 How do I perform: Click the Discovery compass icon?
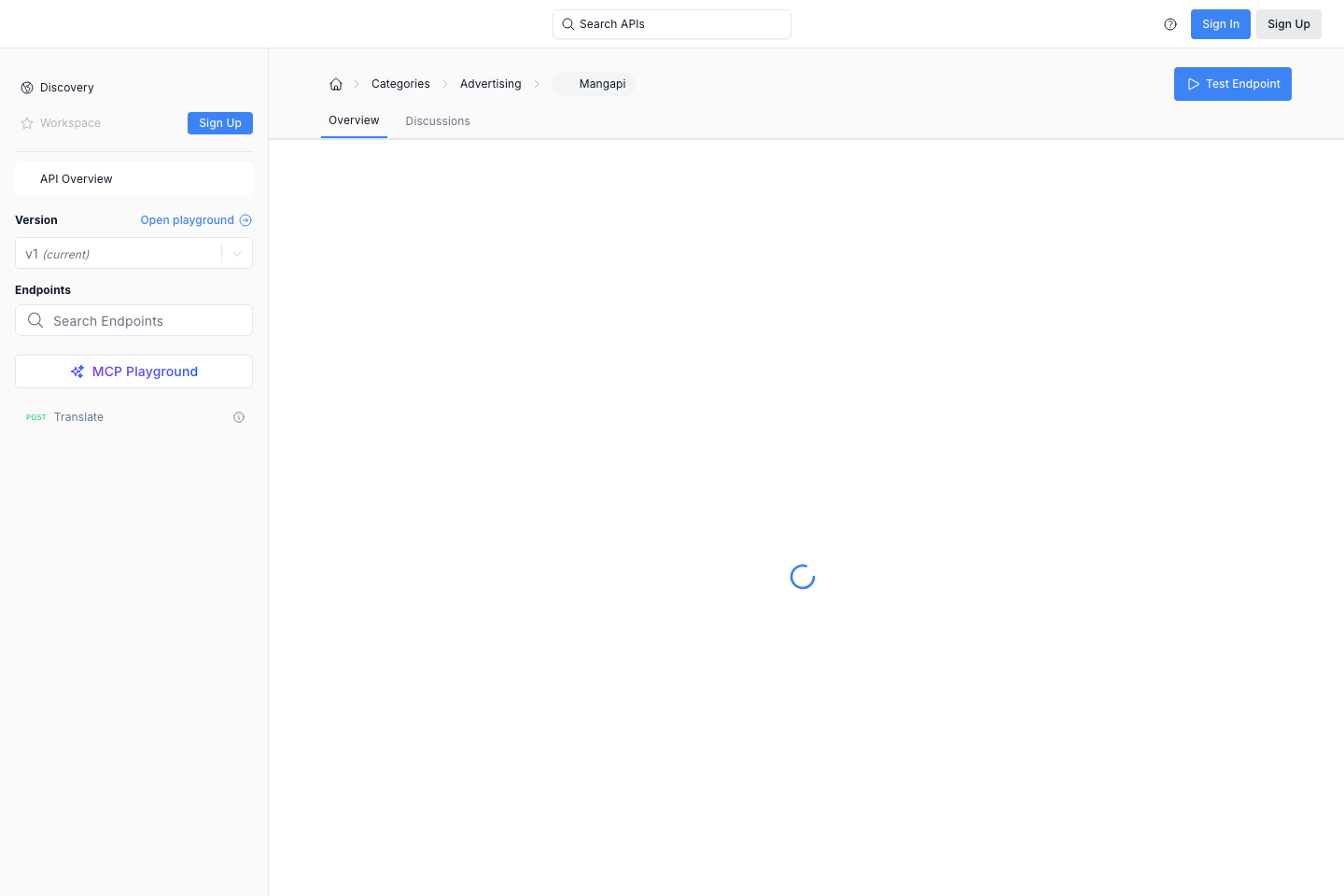pos(26,87)
